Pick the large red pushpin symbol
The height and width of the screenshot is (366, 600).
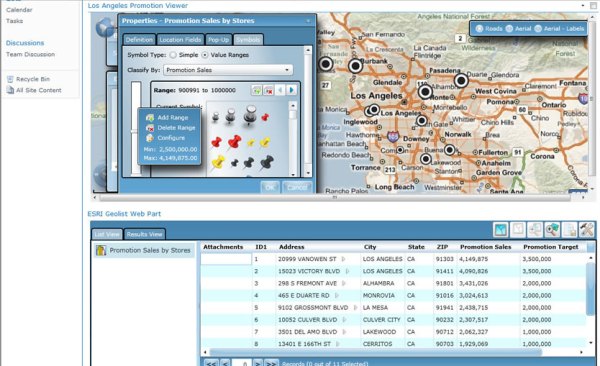point(235,142)
